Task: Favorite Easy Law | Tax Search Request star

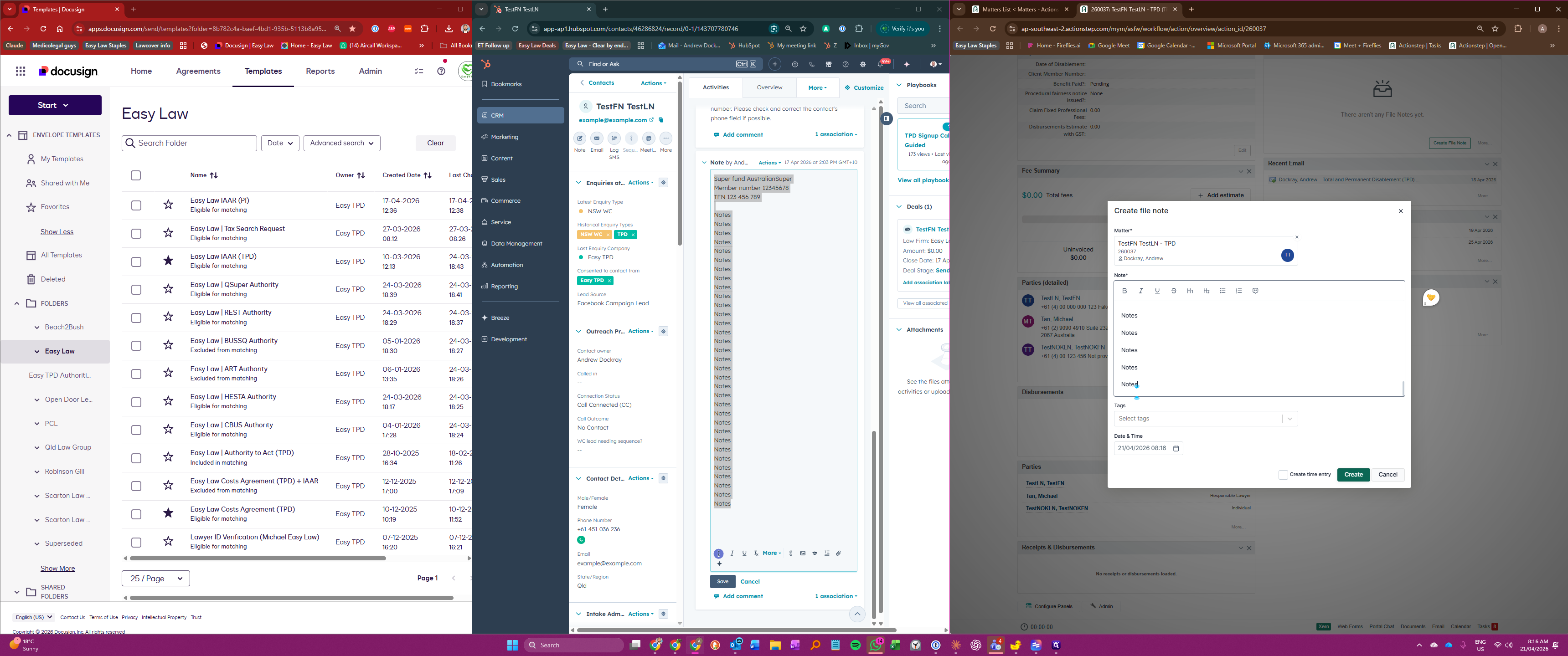Action: [x=169, y=233]
